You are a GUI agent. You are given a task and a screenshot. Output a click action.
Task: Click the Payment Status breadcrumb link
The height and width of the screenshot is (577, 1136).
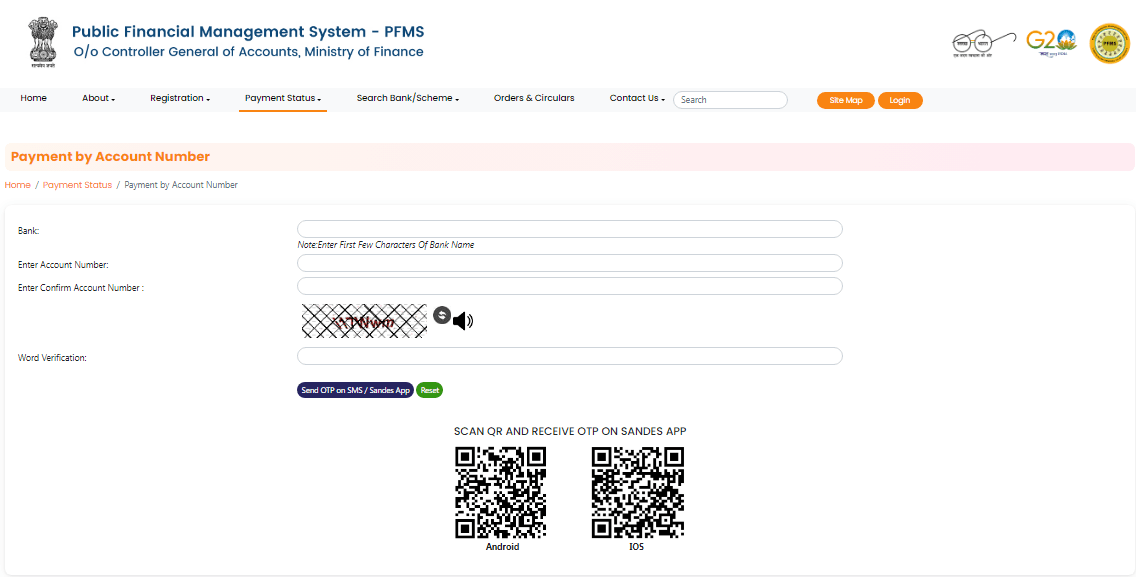coord(78,185)
